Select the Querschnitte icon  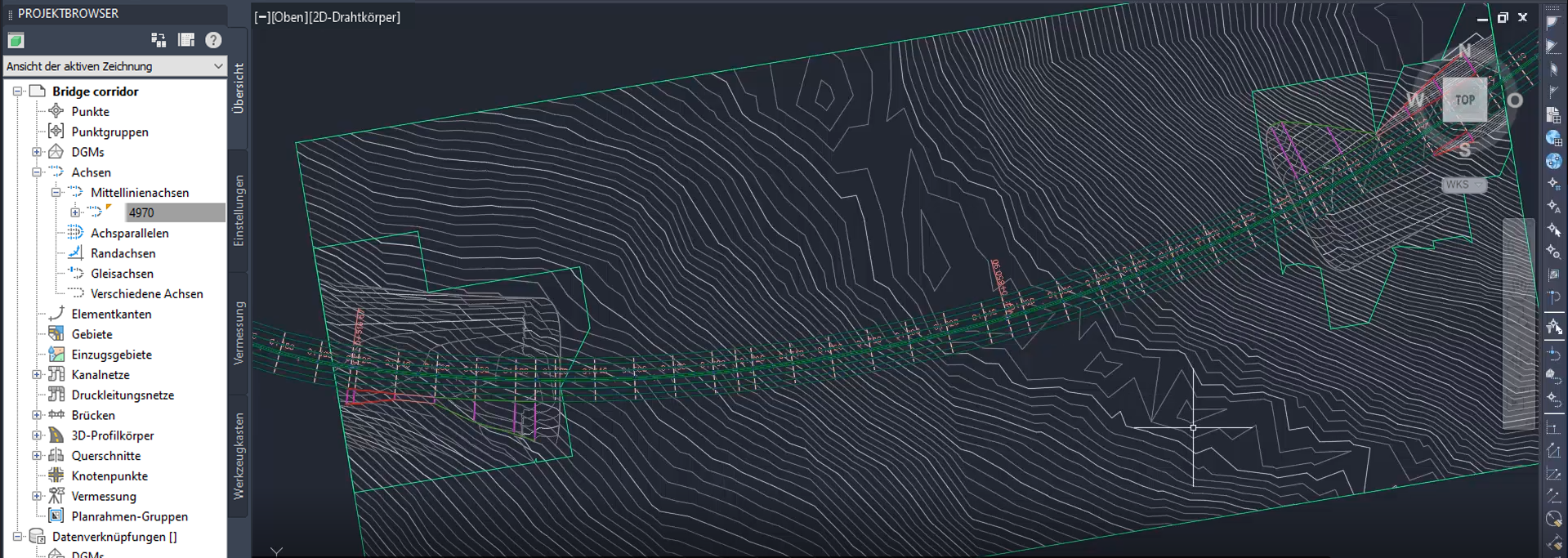pos(56,455)
